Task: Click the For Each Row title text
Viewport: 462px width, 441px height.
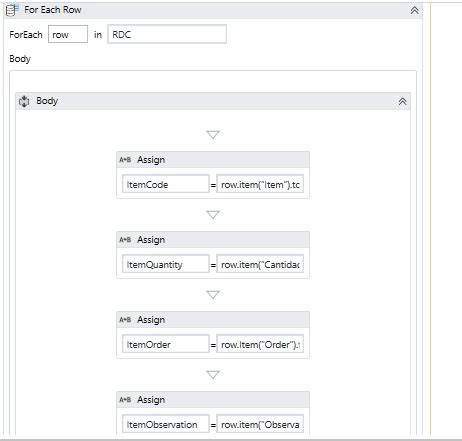Action: [x=53, y=10]
